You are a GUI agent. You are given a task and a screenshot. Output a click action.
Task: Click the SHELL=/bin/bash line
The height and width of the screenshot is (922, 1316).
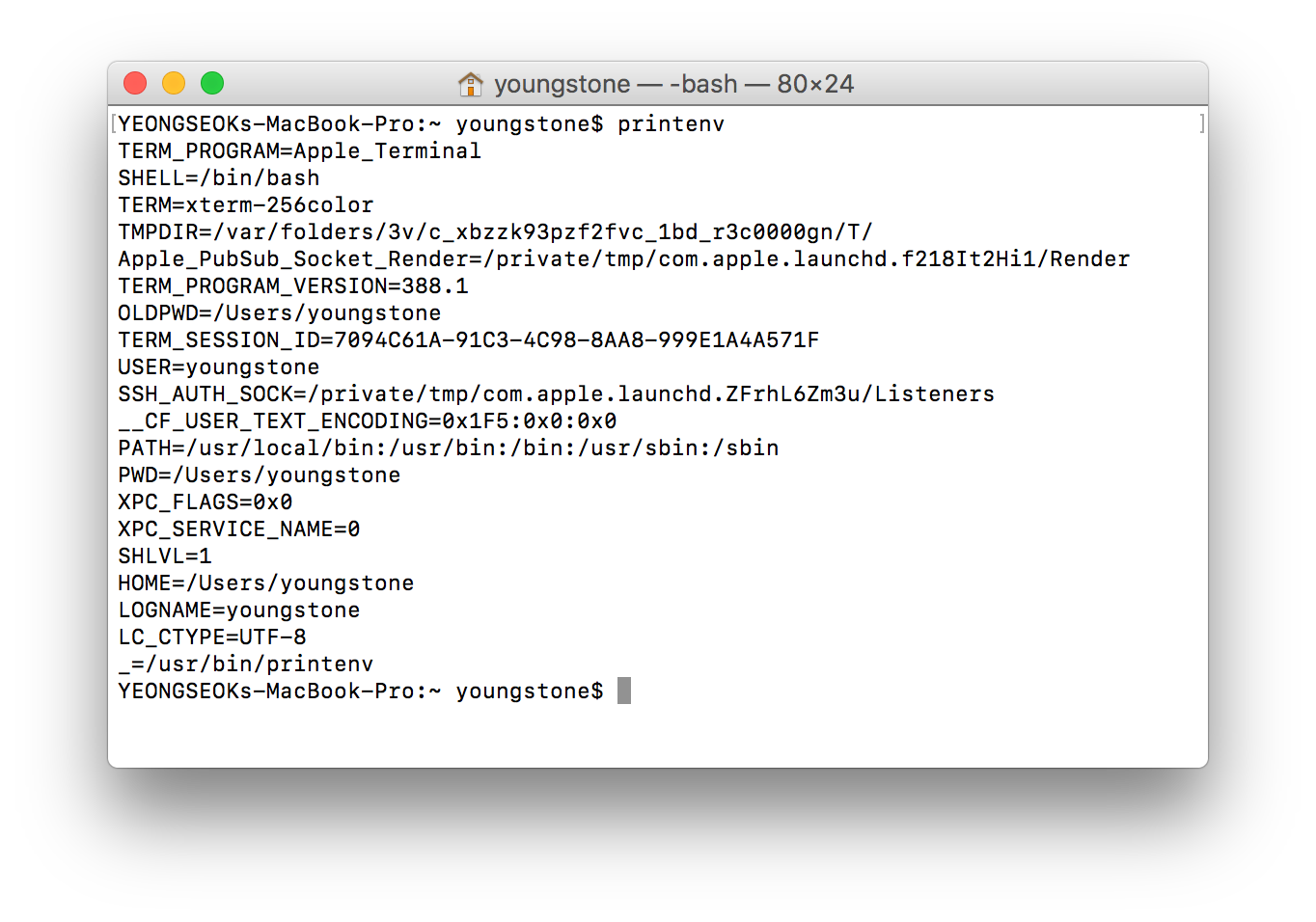(218, 177)
